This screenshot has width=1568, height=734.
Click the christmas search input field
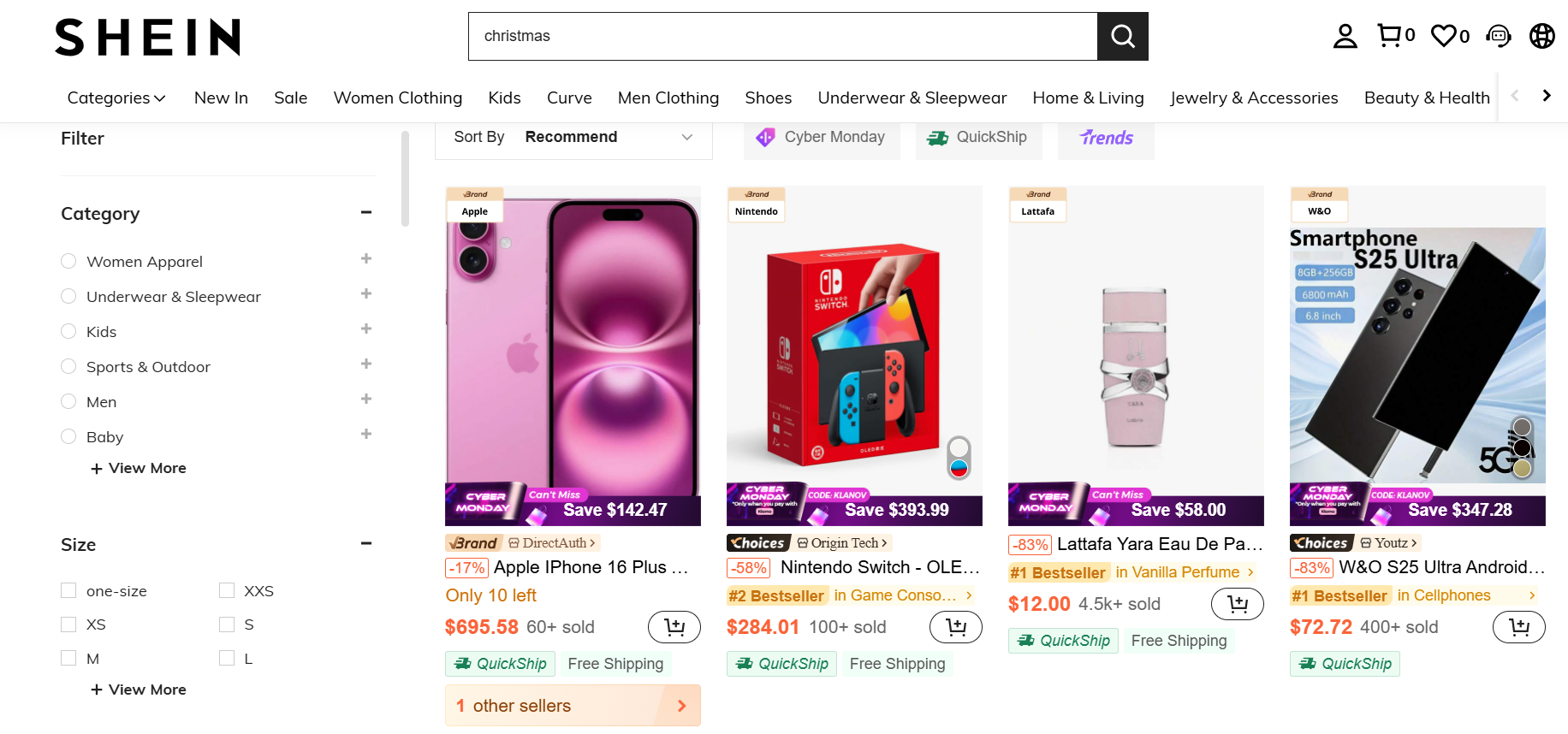point(782,36)
